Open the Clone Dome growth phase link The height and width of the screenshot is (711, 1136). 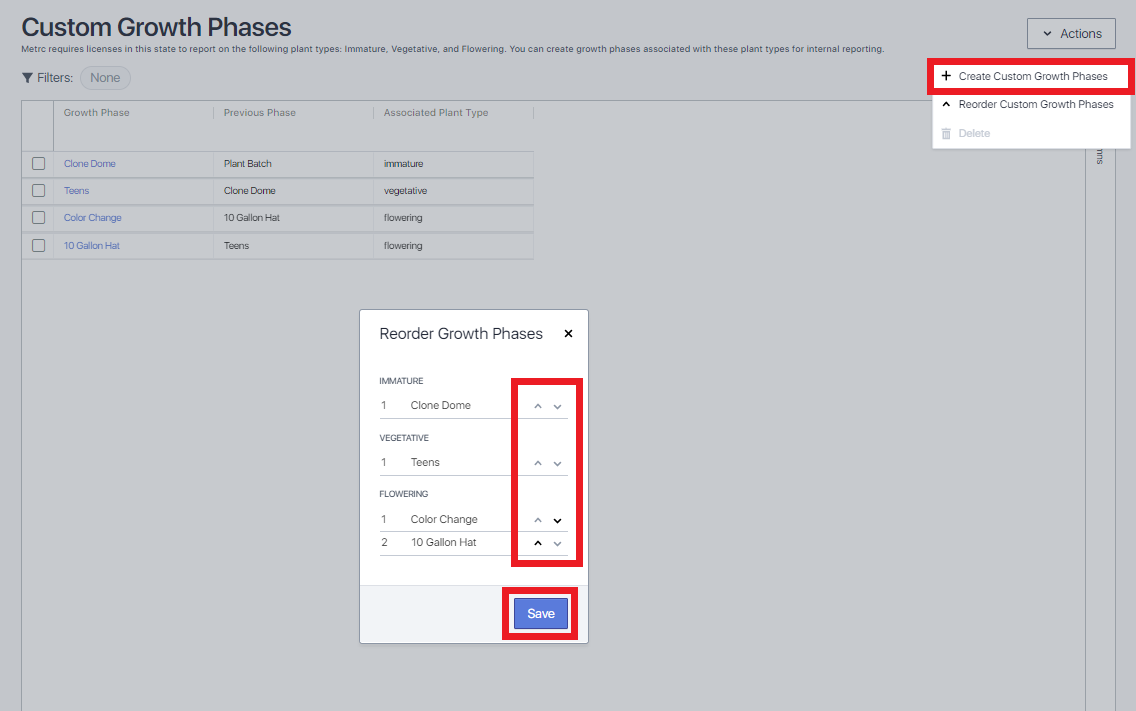pos(90,164)
